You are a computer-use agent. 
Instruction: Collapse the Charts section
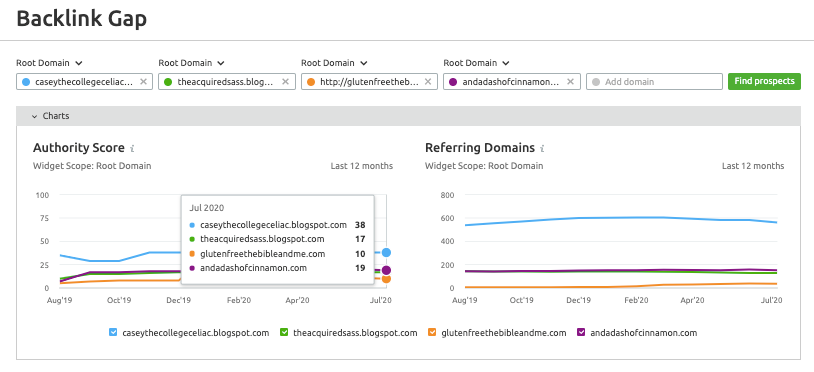[35, 116]
